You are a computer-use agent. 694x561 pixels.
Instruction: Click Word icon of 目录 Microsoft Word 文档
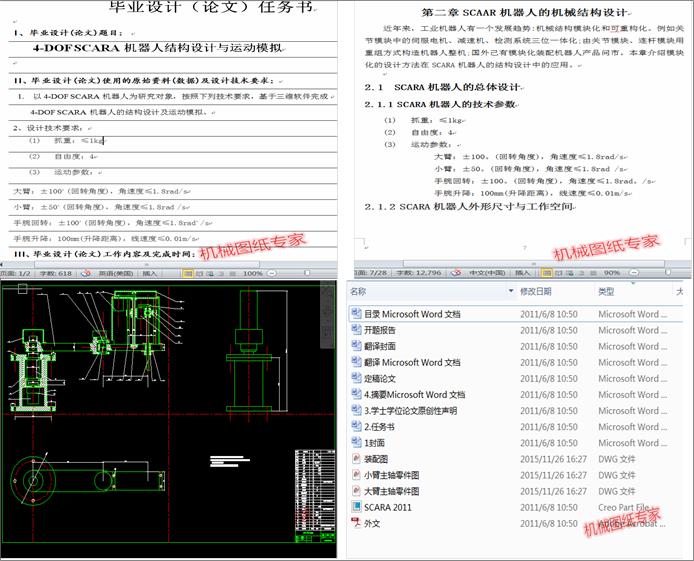click(x=356, y=314)
